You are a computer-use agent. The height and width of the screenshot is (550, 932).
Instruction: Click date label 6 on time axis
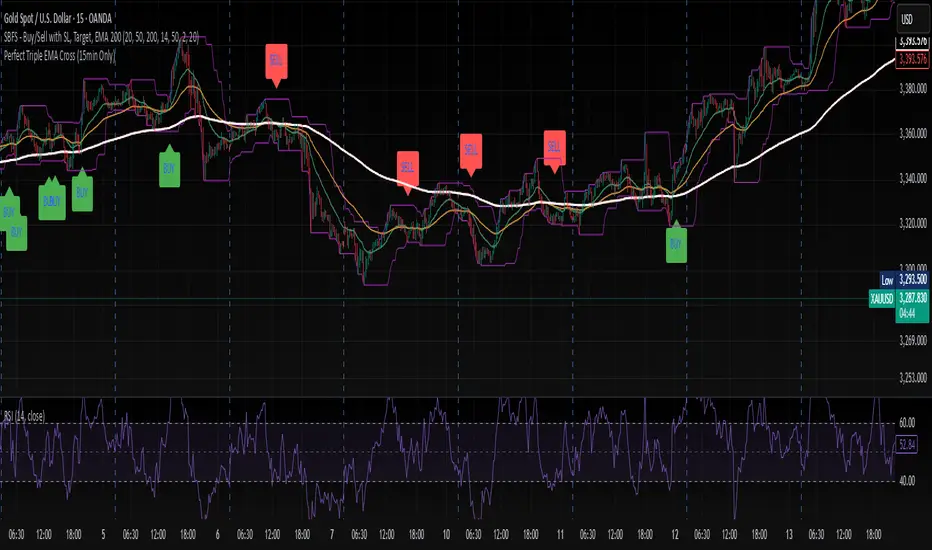point(218,535)
